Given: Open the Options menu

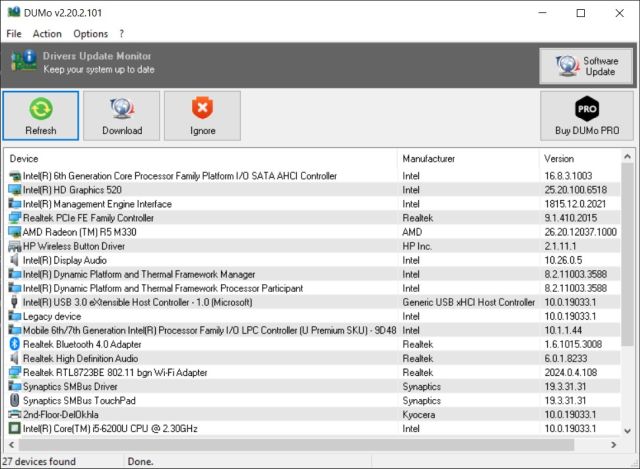Looking at the screenshot, I should [91, 34].
